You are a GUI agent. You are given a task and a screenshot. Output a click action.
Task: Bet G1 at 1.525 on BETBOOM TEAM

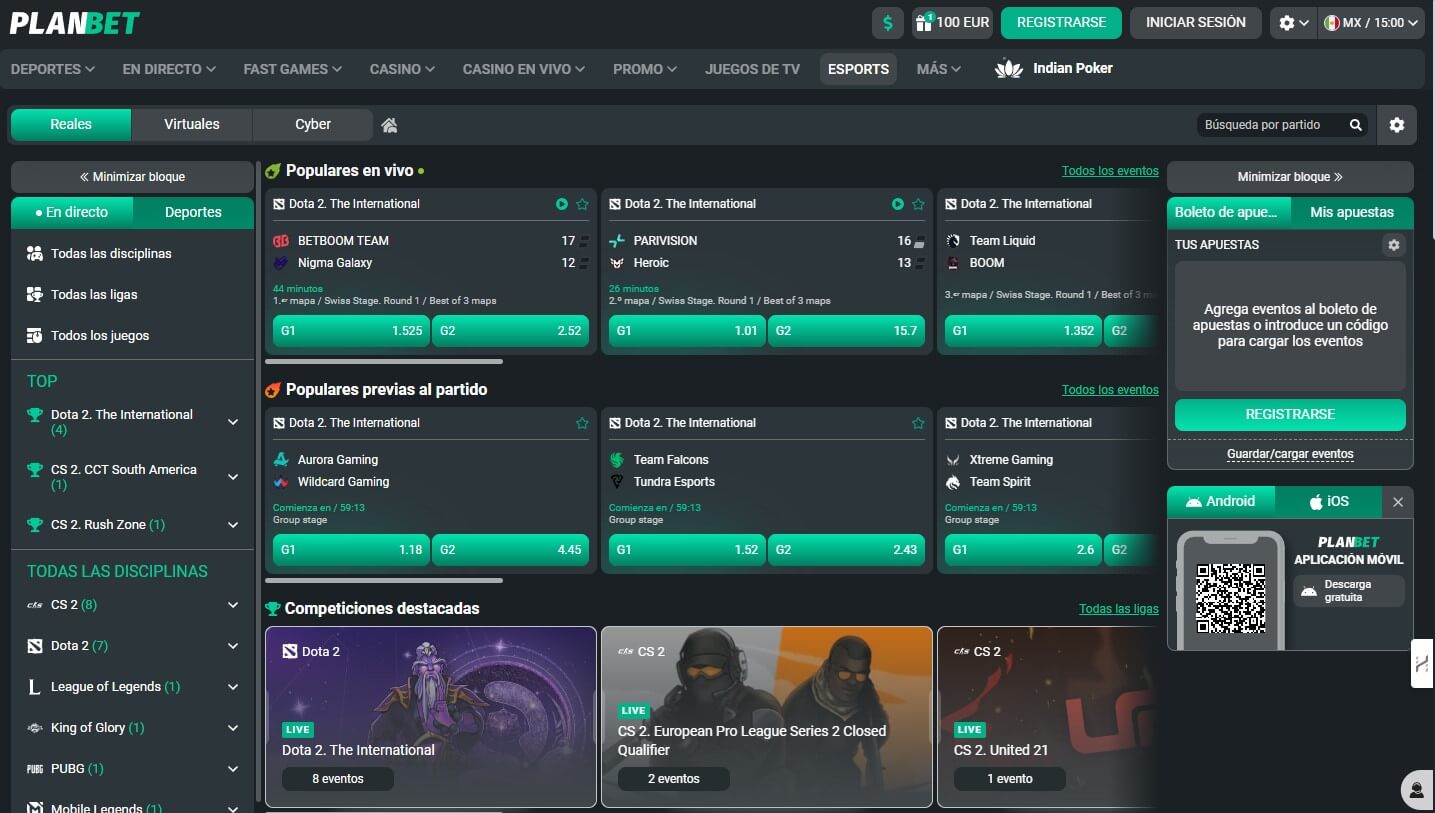click(351, 331)
